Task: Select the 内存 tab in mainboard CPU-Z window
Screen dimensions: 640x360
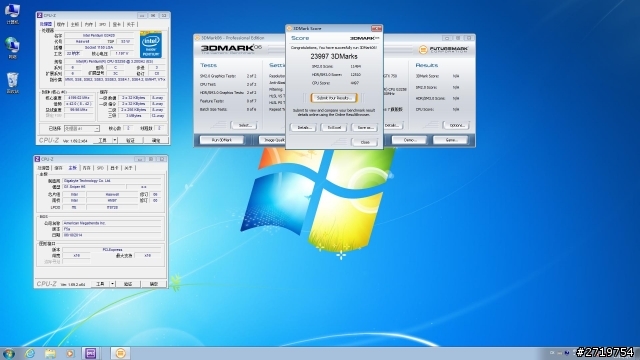Action: coord(87,168)
